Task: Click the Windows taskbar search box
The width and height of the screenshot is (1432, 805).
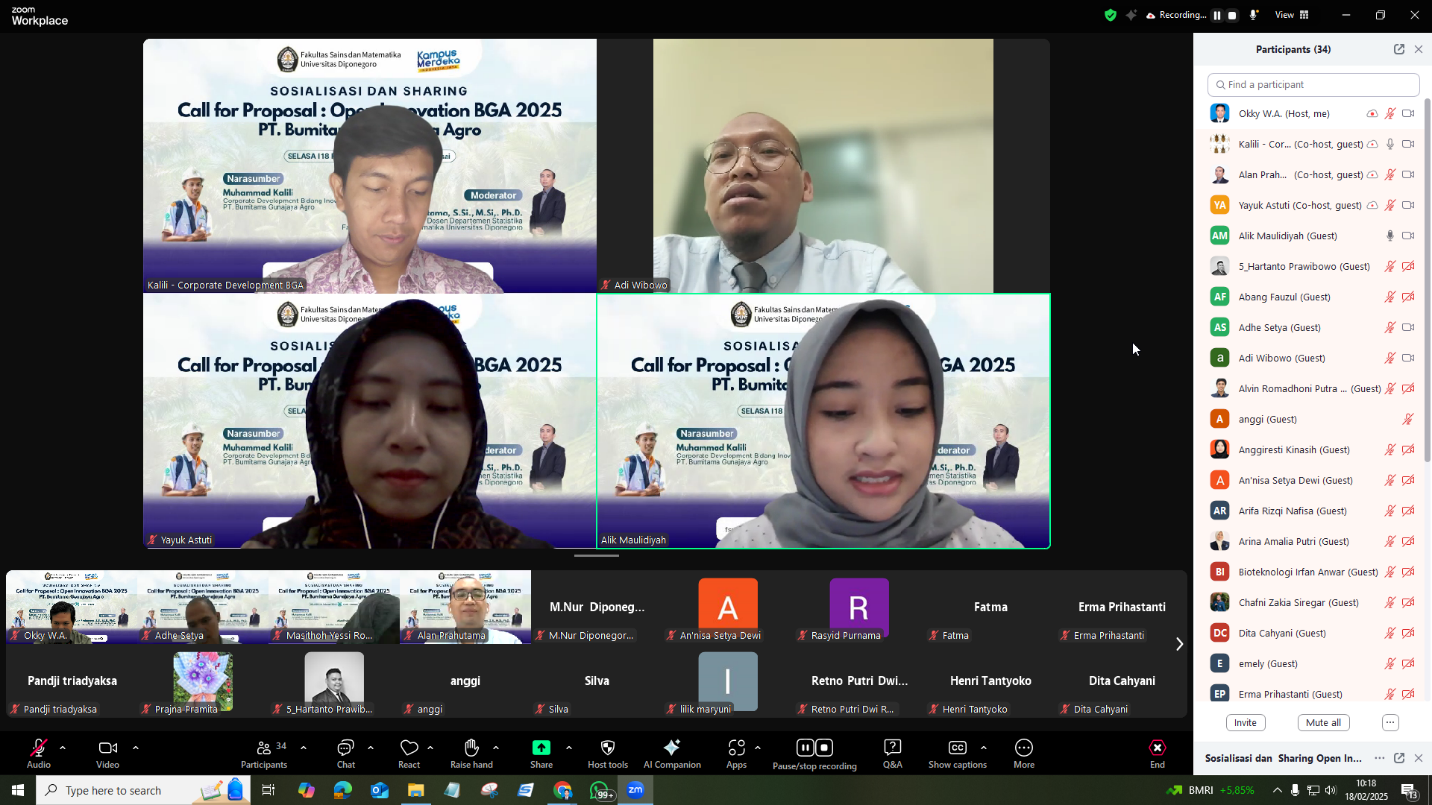Action: (x=143, y=790)
